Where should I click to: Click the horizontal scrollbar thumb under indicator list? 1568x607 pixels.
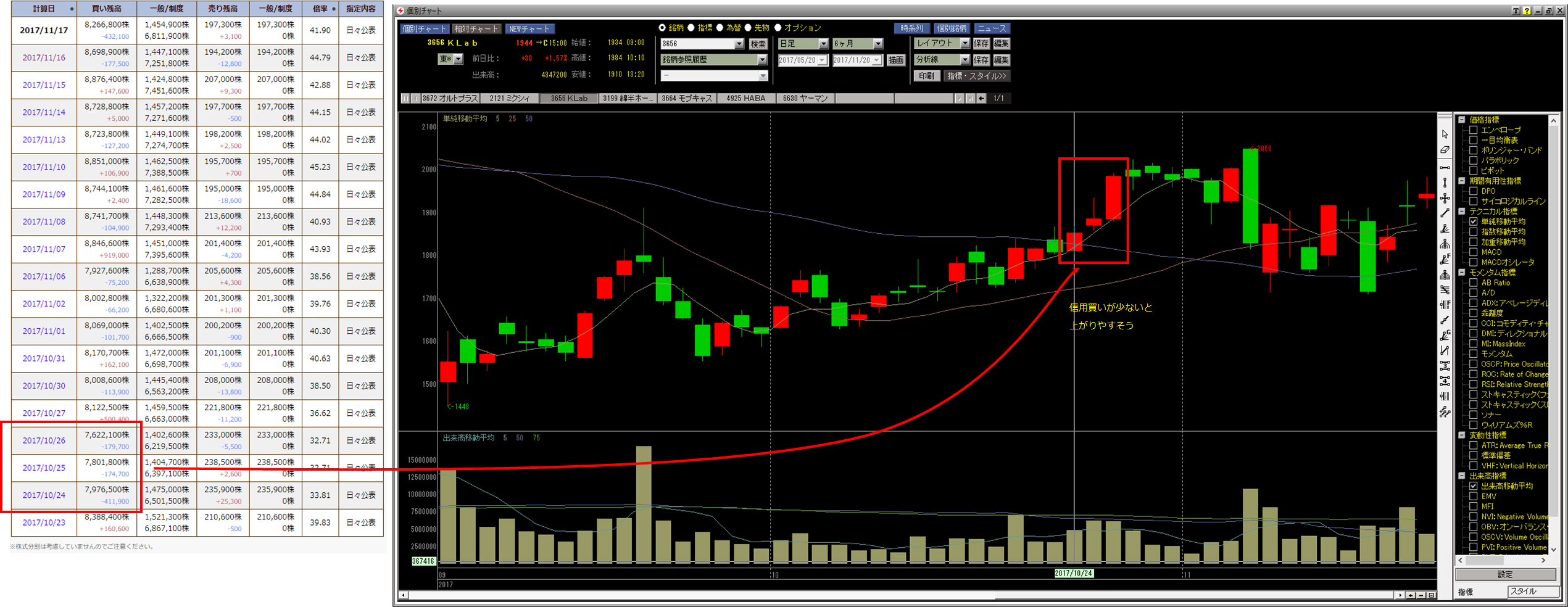click(x=1485, y=560)
